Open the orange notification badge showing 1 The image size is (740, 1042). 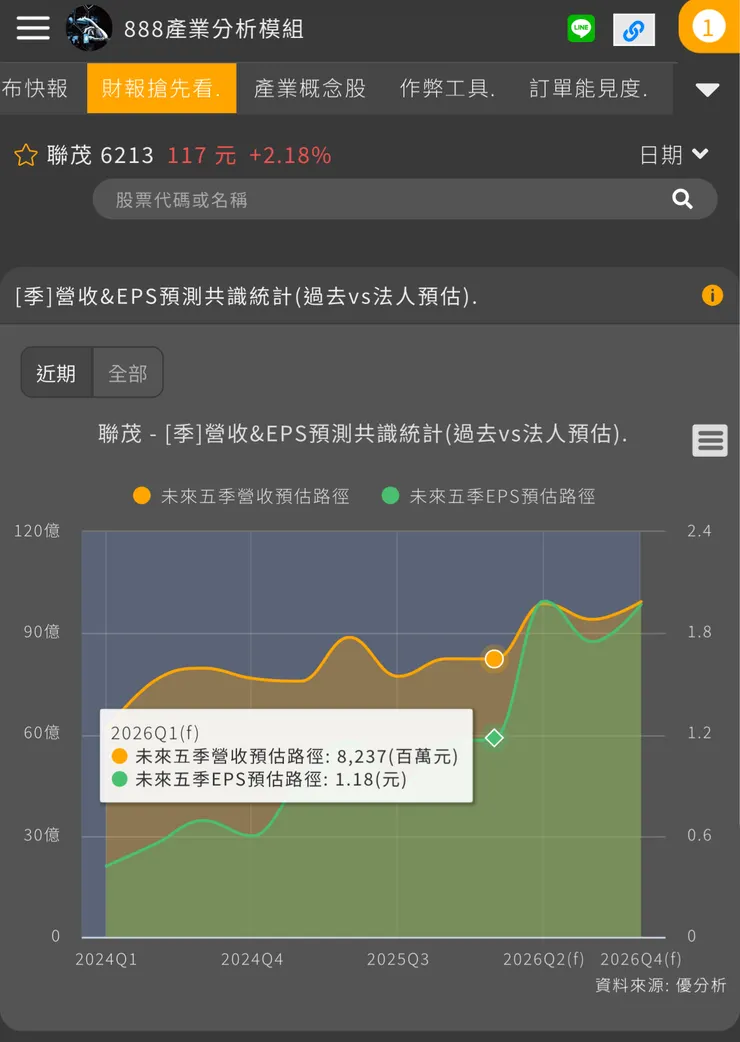tap(708, 28)
